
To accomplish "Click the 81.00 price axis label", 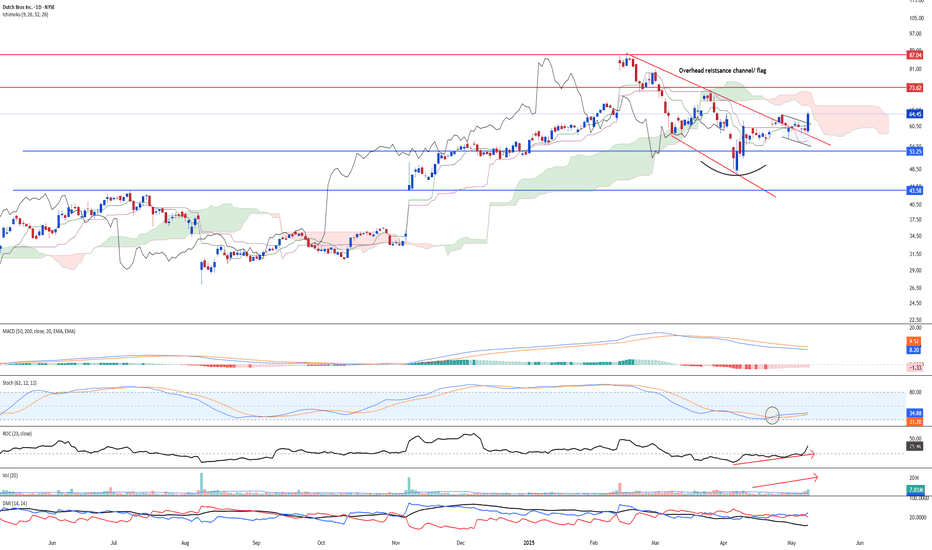I will click(916, 69).
